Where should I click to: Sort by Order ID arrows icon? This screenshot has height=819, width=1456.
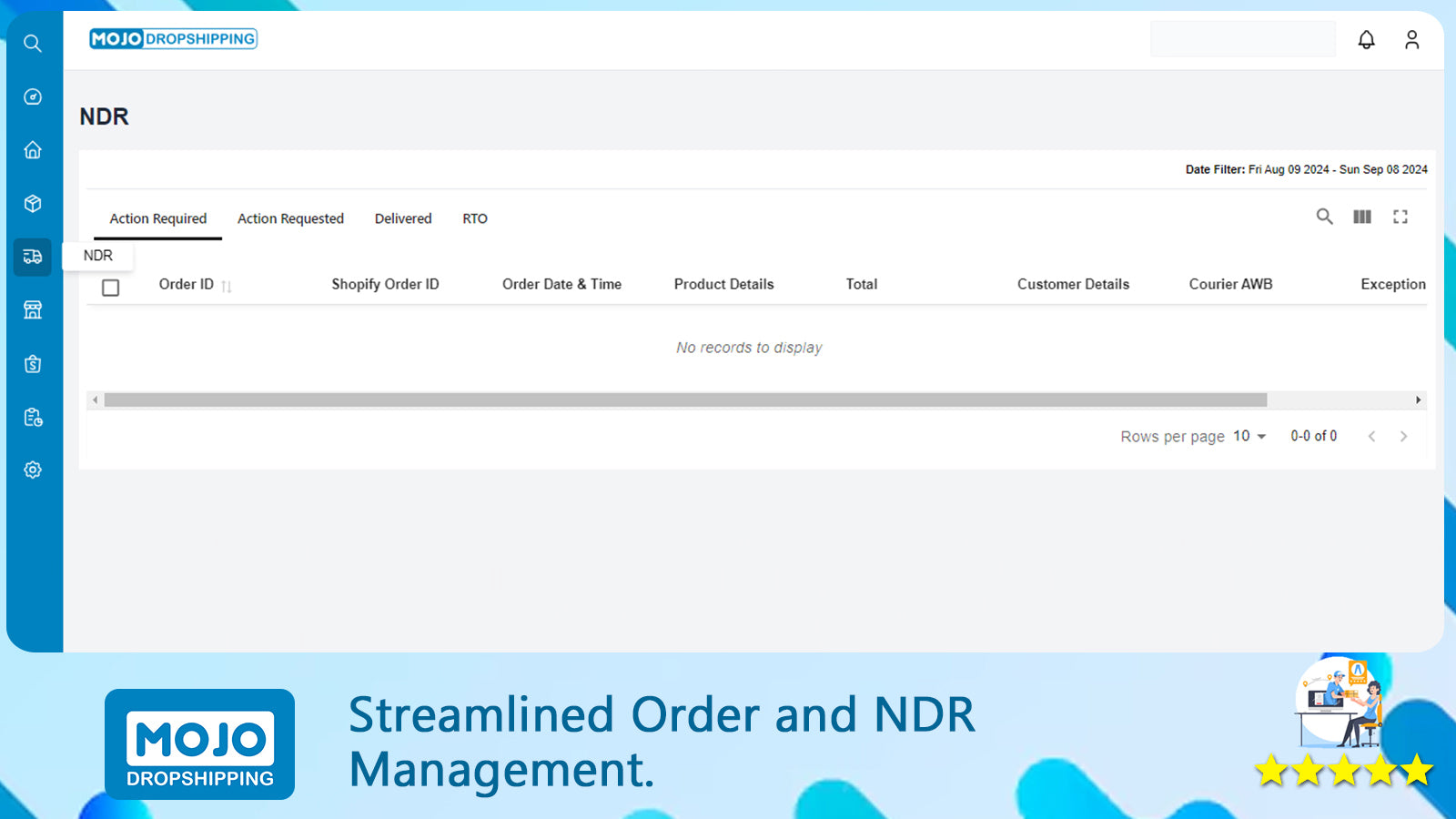click(x=227, y=286)
